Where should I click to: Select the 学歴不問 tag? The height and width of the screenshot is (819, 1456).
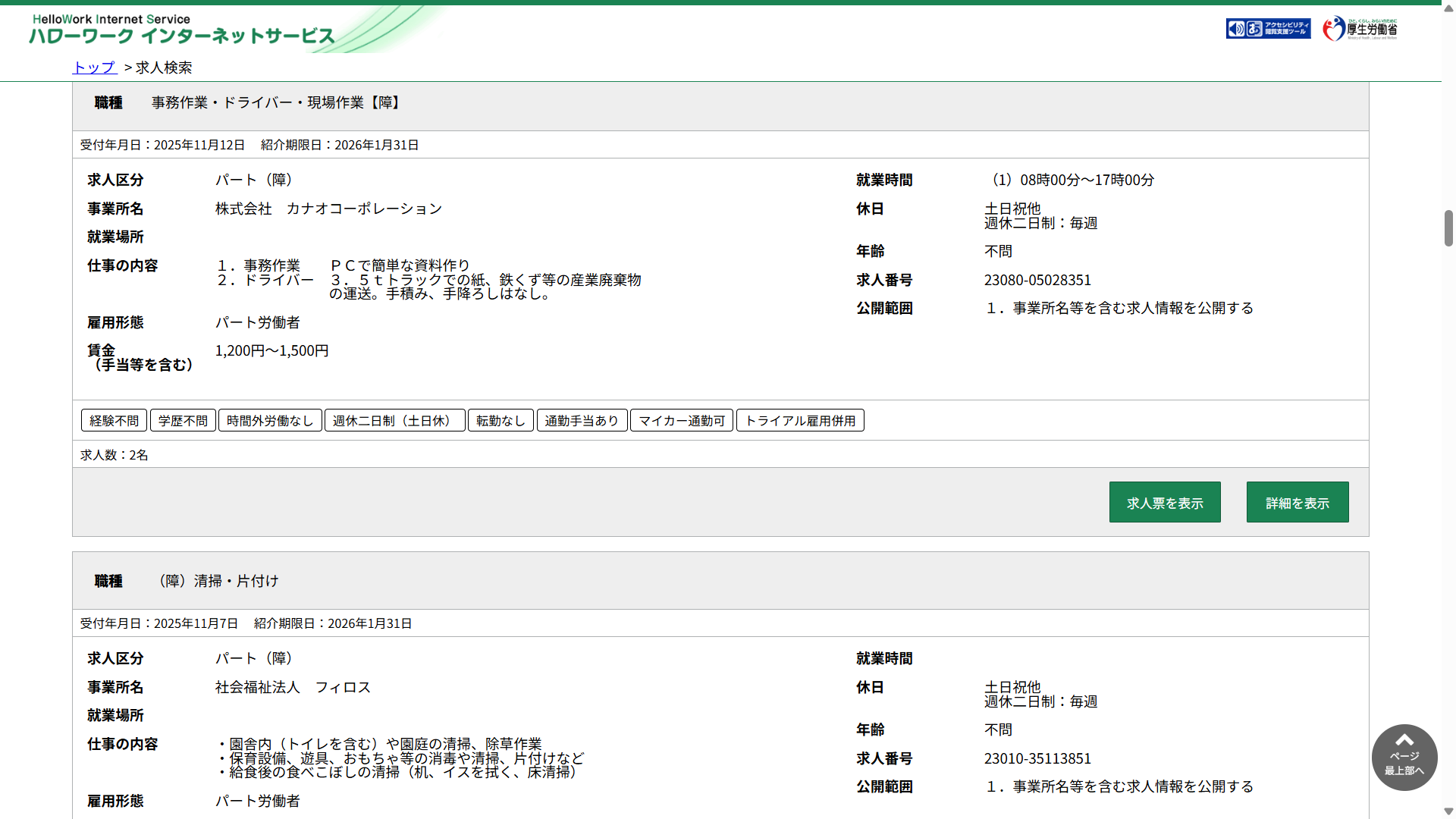pos(183,420)
